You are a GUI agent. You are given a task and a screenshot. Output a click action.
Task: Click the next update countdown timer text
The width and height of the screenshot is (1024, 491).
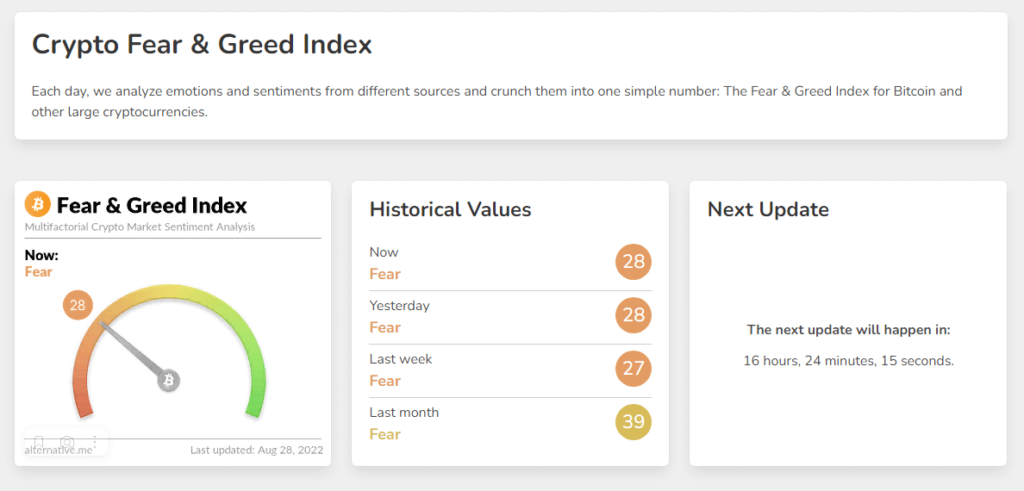click(x=848, y=361)
